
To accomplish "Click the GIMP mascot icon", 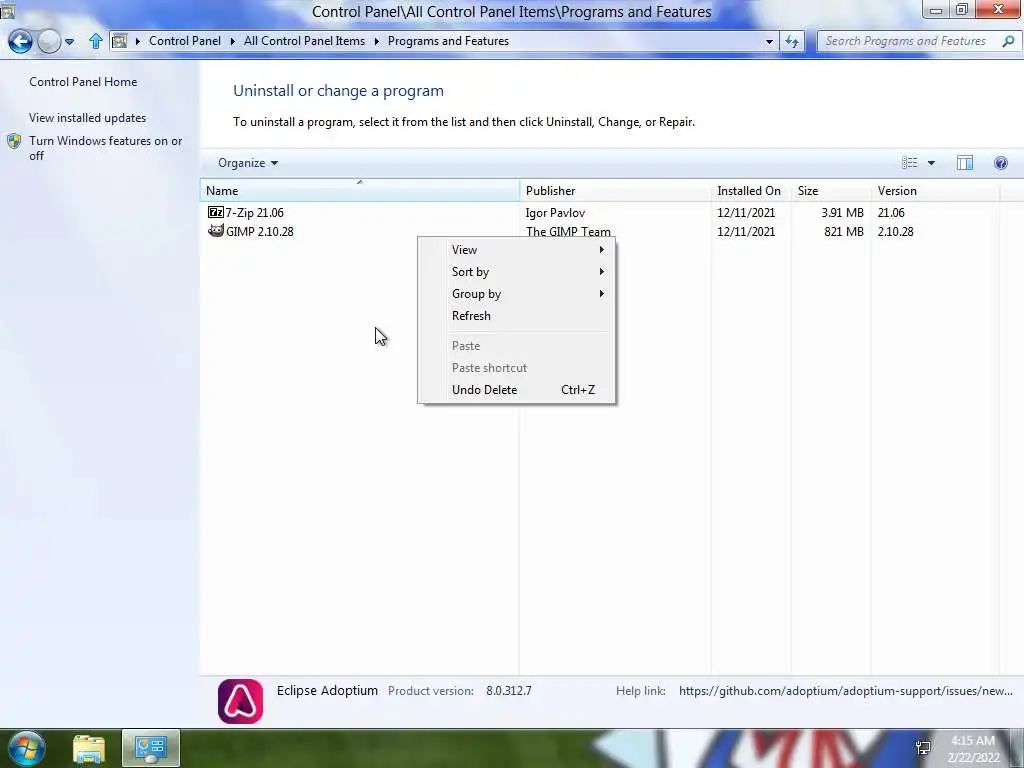I will (216, 231).
